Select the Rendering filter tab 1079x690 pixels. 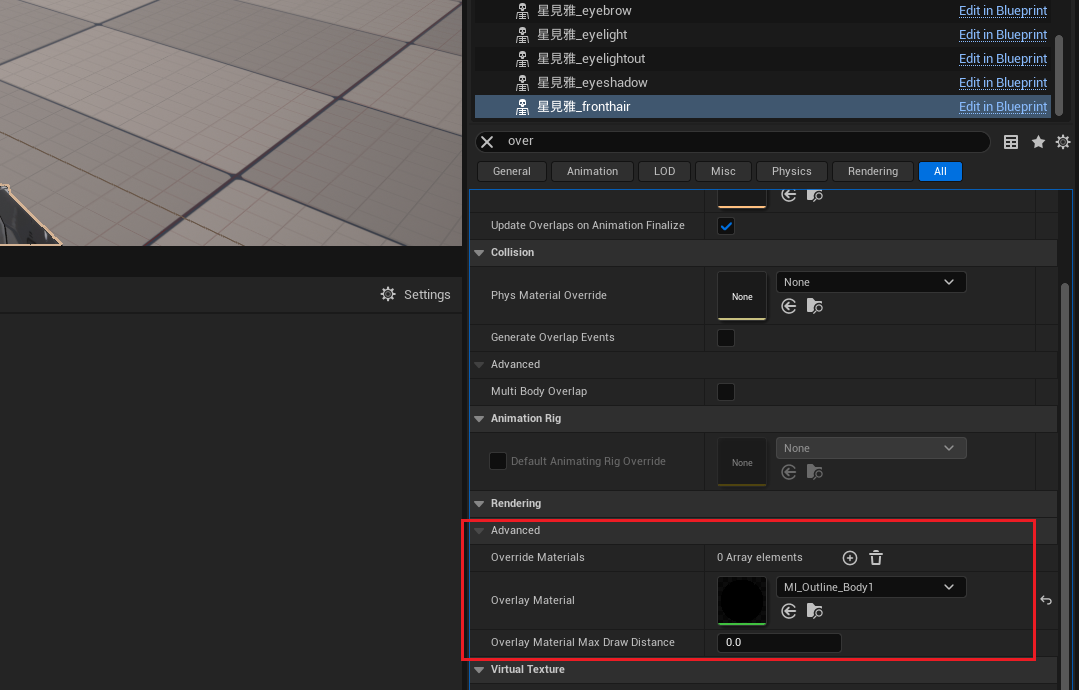pyautogui.click(x=872, y=171)
